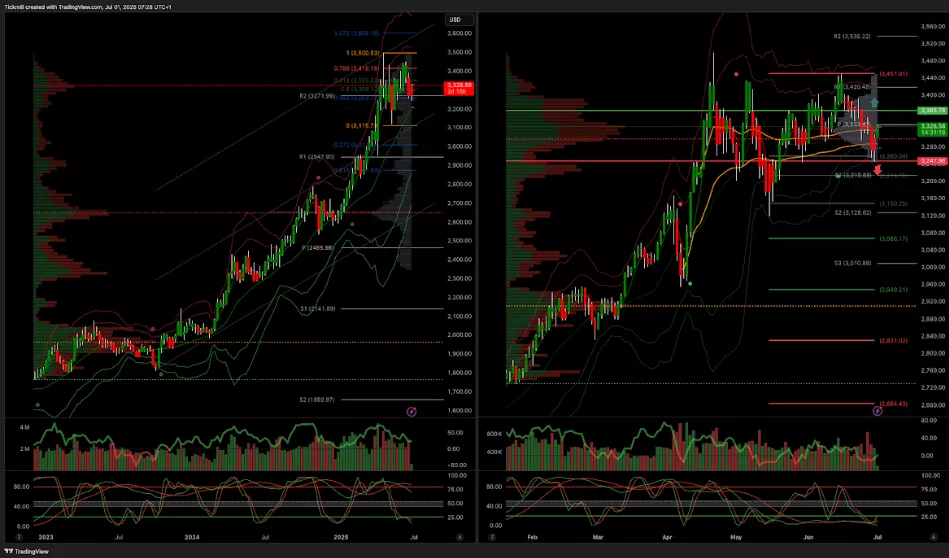Click the Apr label on right time axis
The width and height of the screenshot is (949, 558).
(x=668, y=537)
